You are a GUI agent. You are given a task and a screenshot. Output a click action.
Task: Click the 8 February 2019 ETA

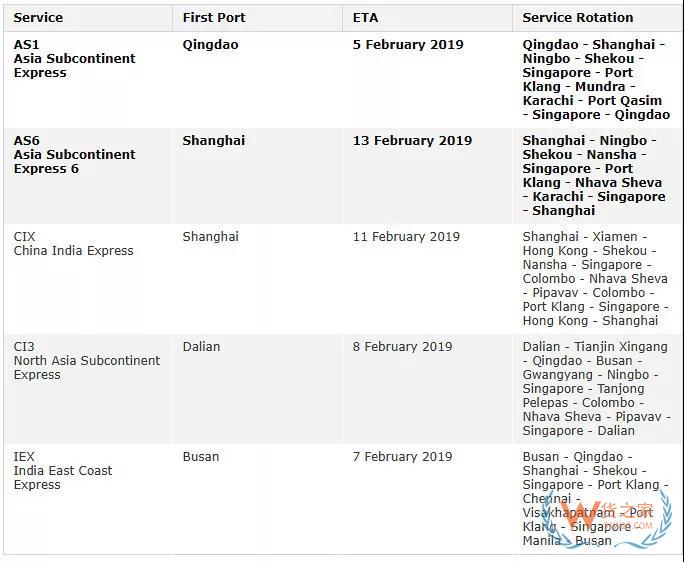coord(402,346)
